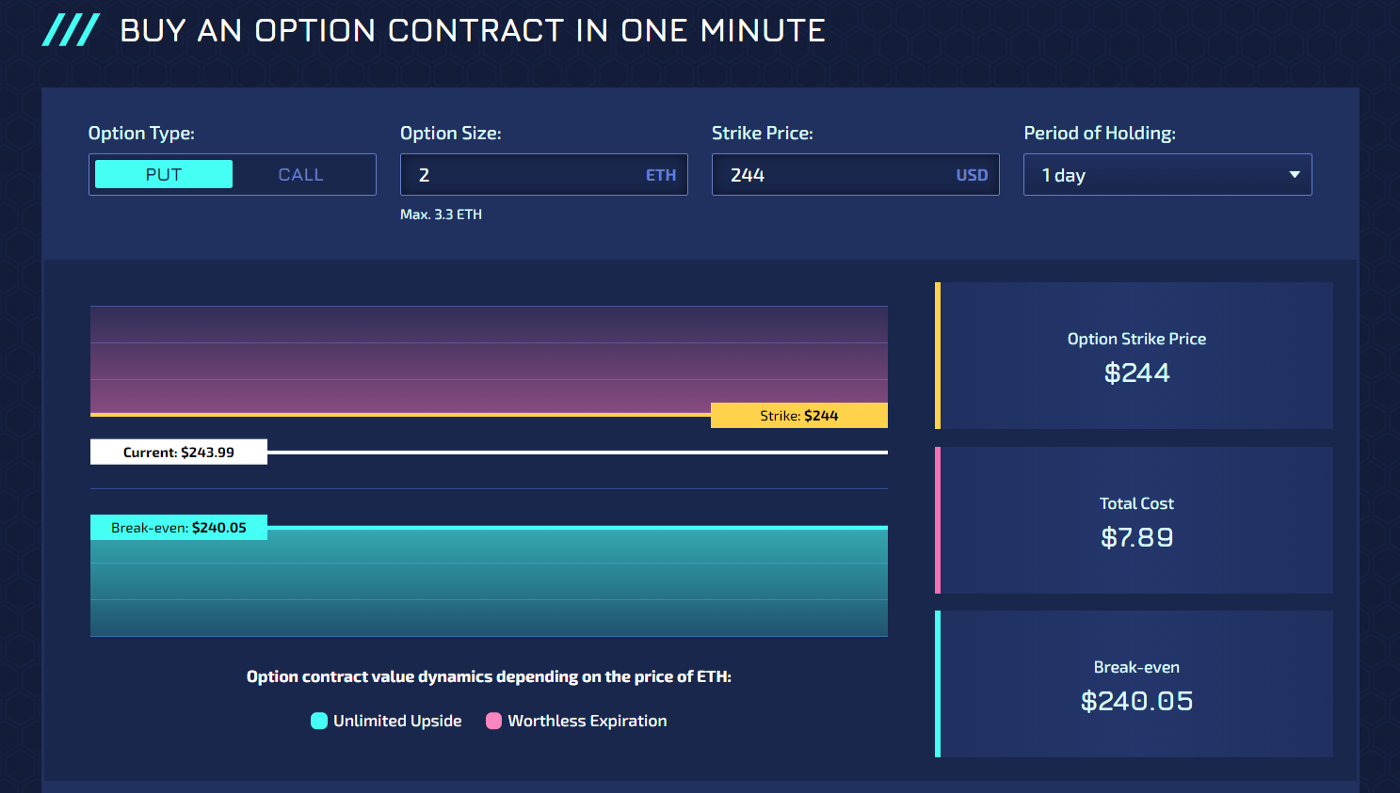The width and height of the screenshot is (1400, 793).
Task: Click the Total Cost $7.89 card
Action: pos(1136,520)
